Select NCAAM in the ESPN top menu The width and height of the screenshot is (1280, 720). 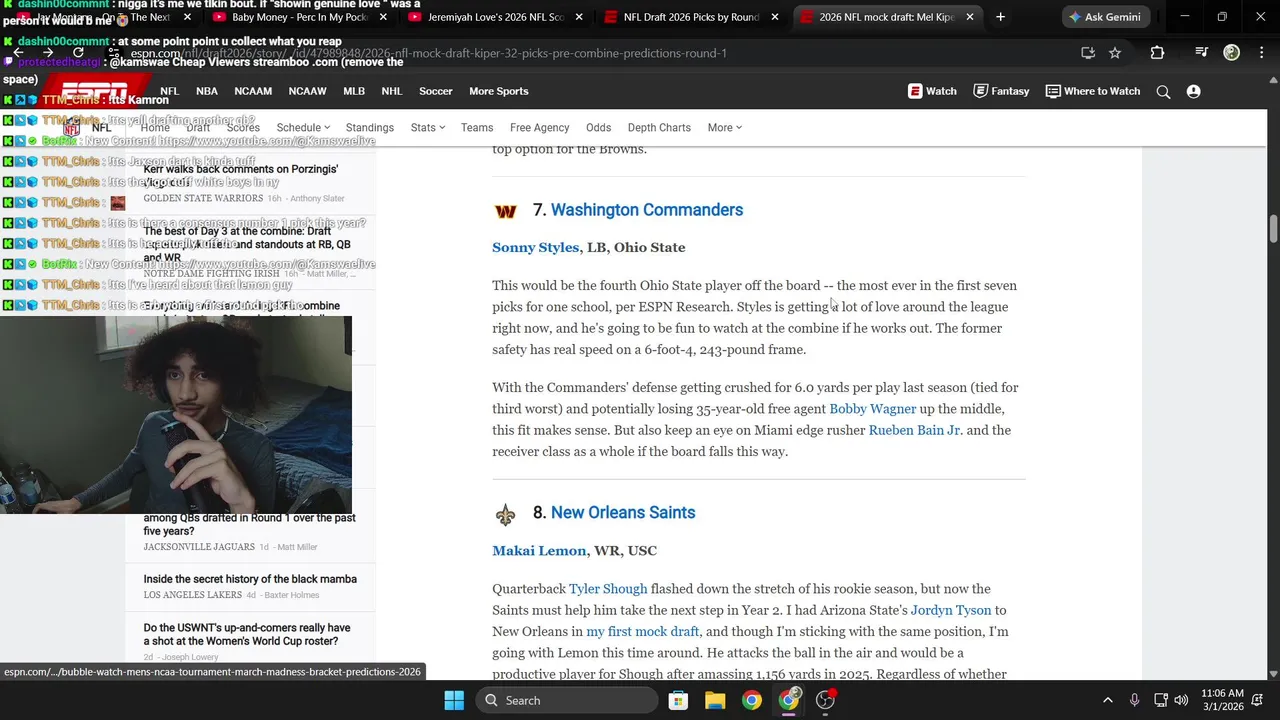[253, 91]
